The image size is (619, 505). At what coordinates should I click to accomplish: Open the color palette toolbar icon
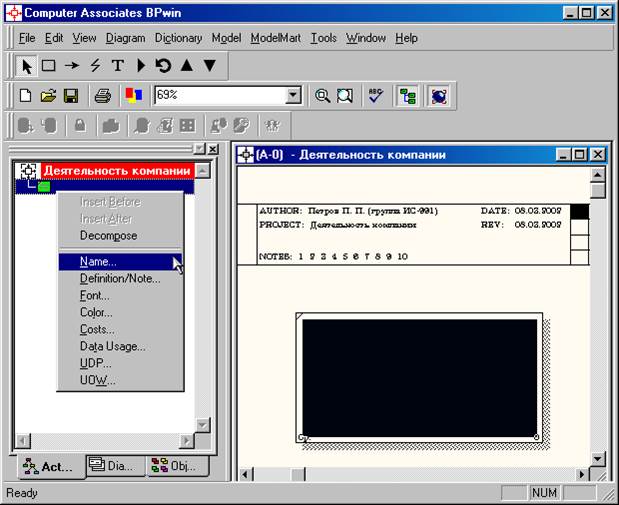tap(133, 96)
